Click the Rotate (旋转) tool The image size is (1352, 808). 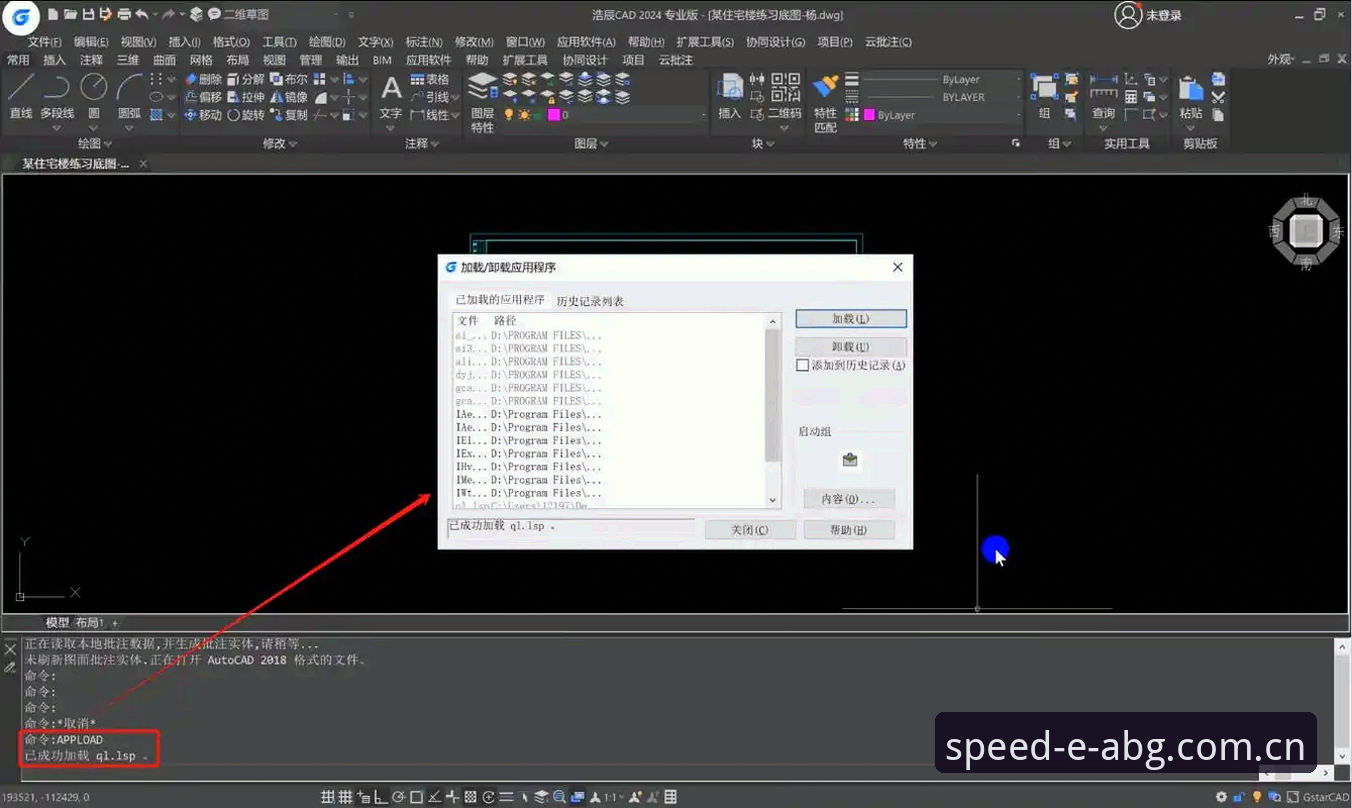pyautogui.click(x=246, y=115)
